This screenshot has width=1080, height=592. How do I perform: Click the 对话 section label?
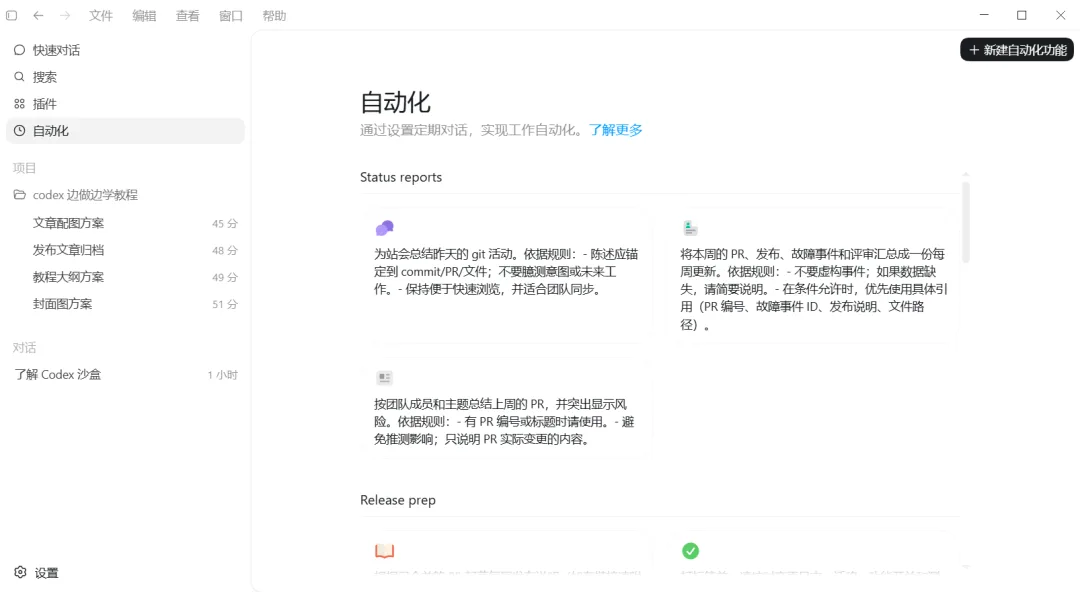pos(24,347)
